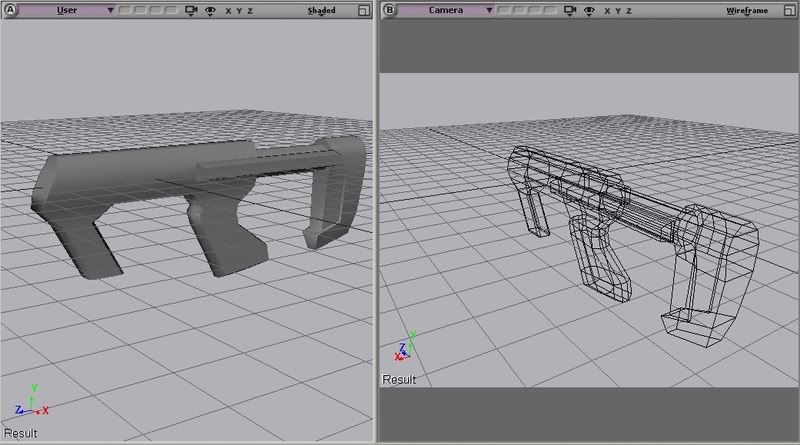Click the fourth memo cam slot in viewport B
The height and width of the screenshot is (445, 800).
550,10
